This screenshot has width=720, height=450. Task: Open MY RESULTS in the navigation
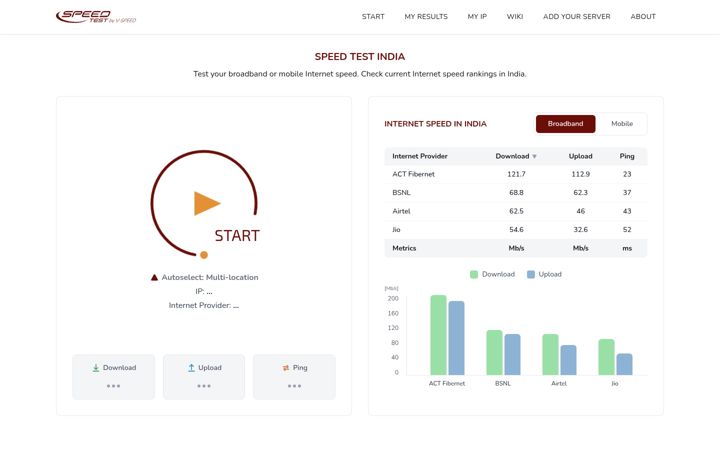(x=426, y=17)
